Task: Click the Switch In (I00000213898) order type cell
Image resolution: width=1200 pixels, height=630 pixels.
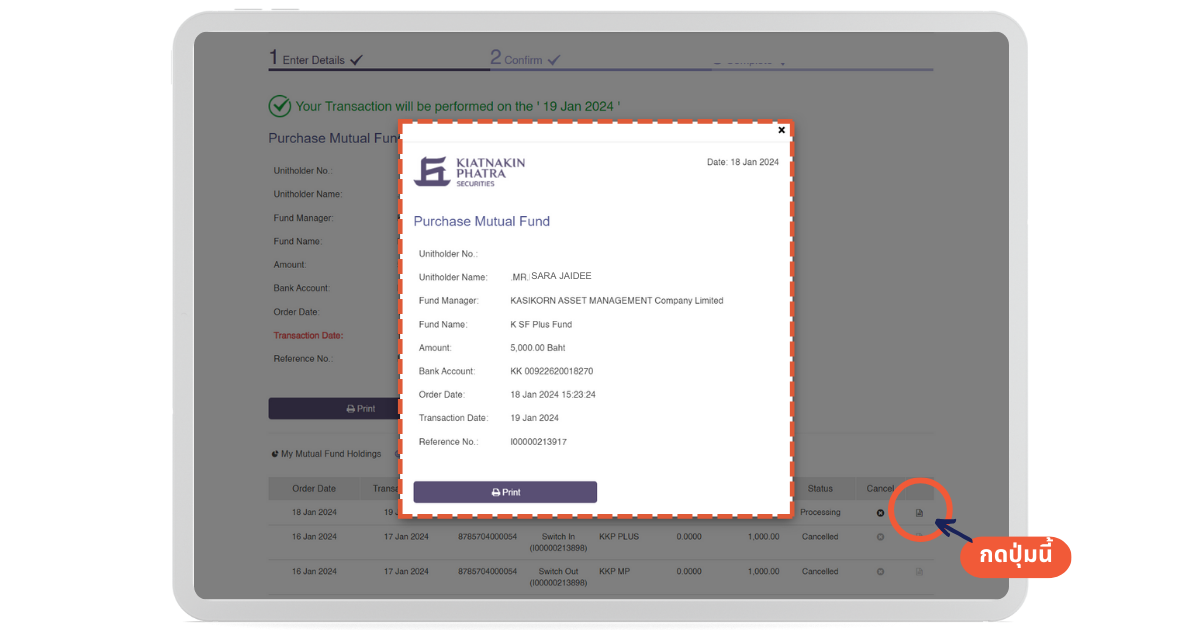Action: pos(560,542)
